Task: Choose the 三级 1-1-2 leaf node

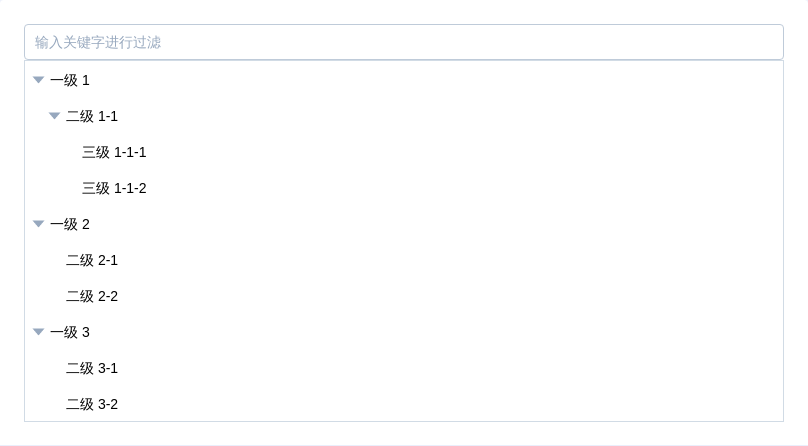Action: tap(114, 188)
